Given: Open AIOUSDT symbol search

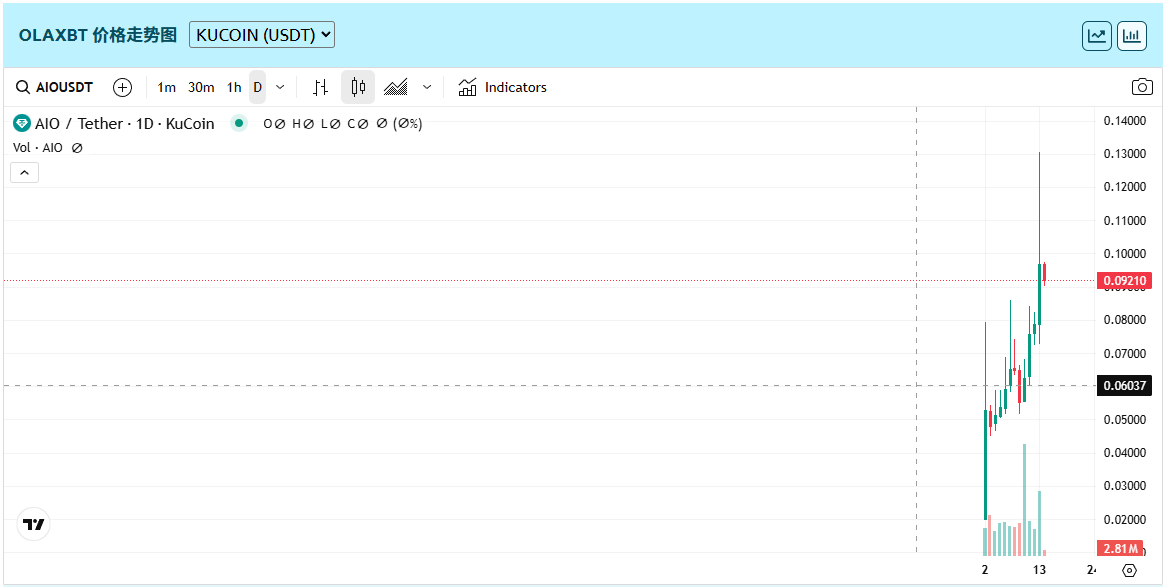Looking at the screenshot, I should pos(55,87).
